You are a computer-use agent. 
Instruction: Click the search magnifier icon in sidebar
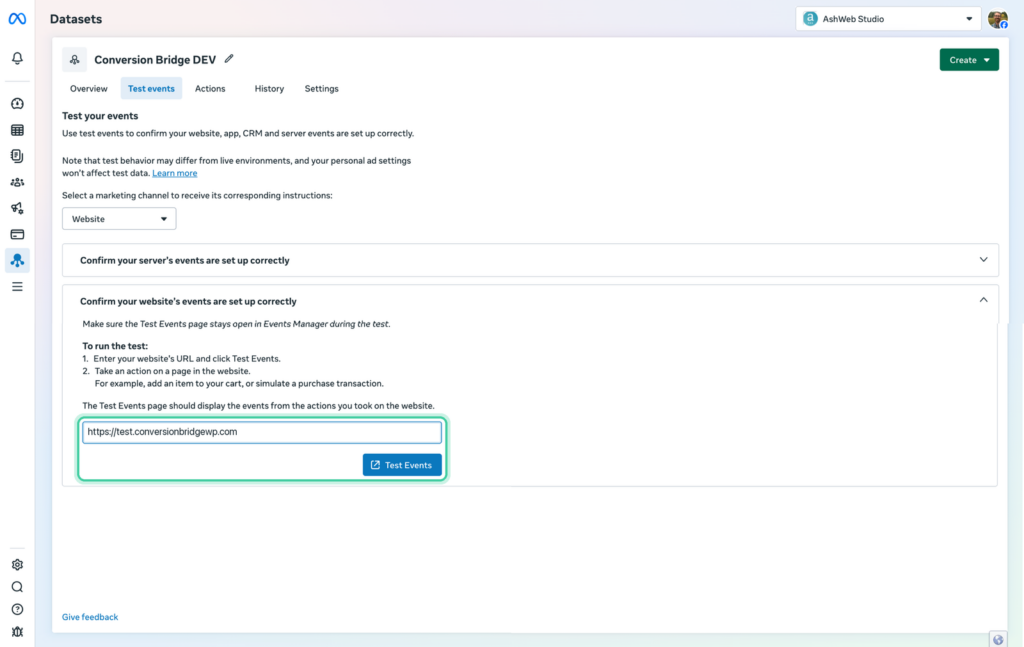click(x=17, y=587)
